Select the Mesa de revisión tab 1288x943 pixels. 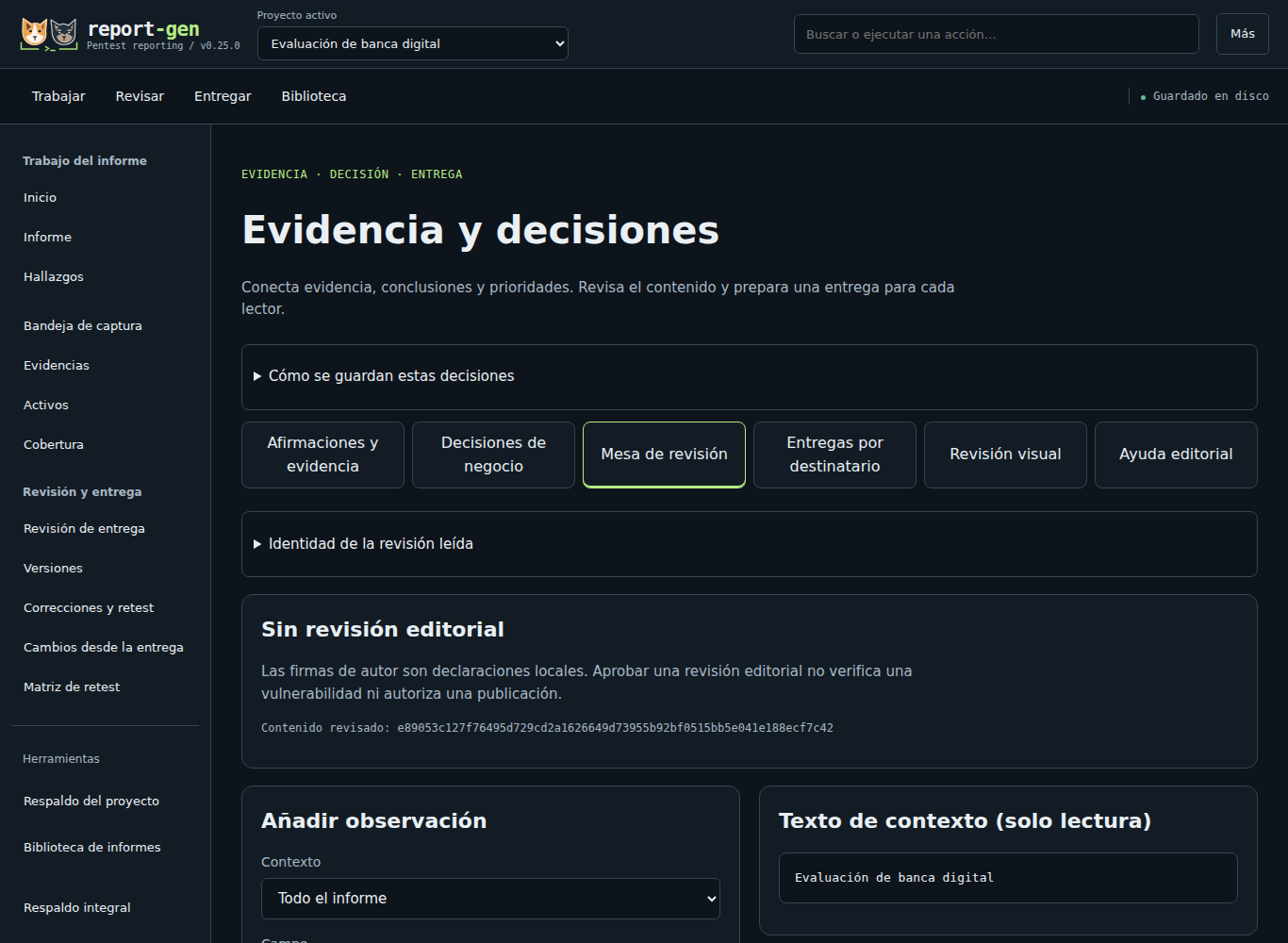click(x=664, y=455)
